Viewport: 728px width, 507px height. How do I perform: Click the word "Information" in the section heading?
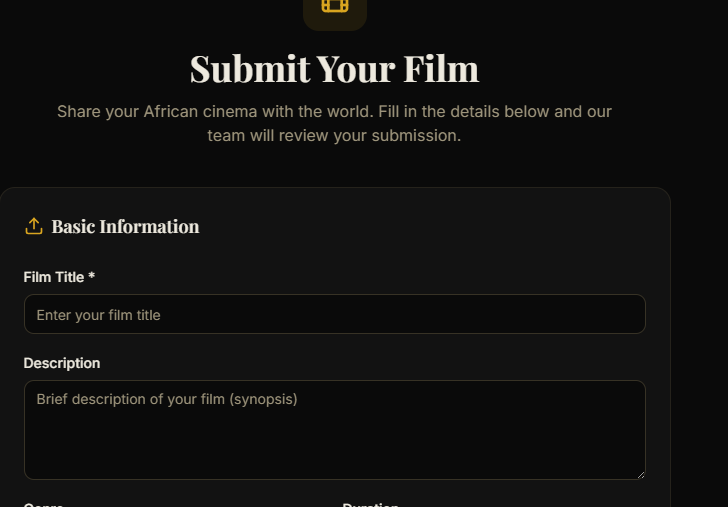149,227
